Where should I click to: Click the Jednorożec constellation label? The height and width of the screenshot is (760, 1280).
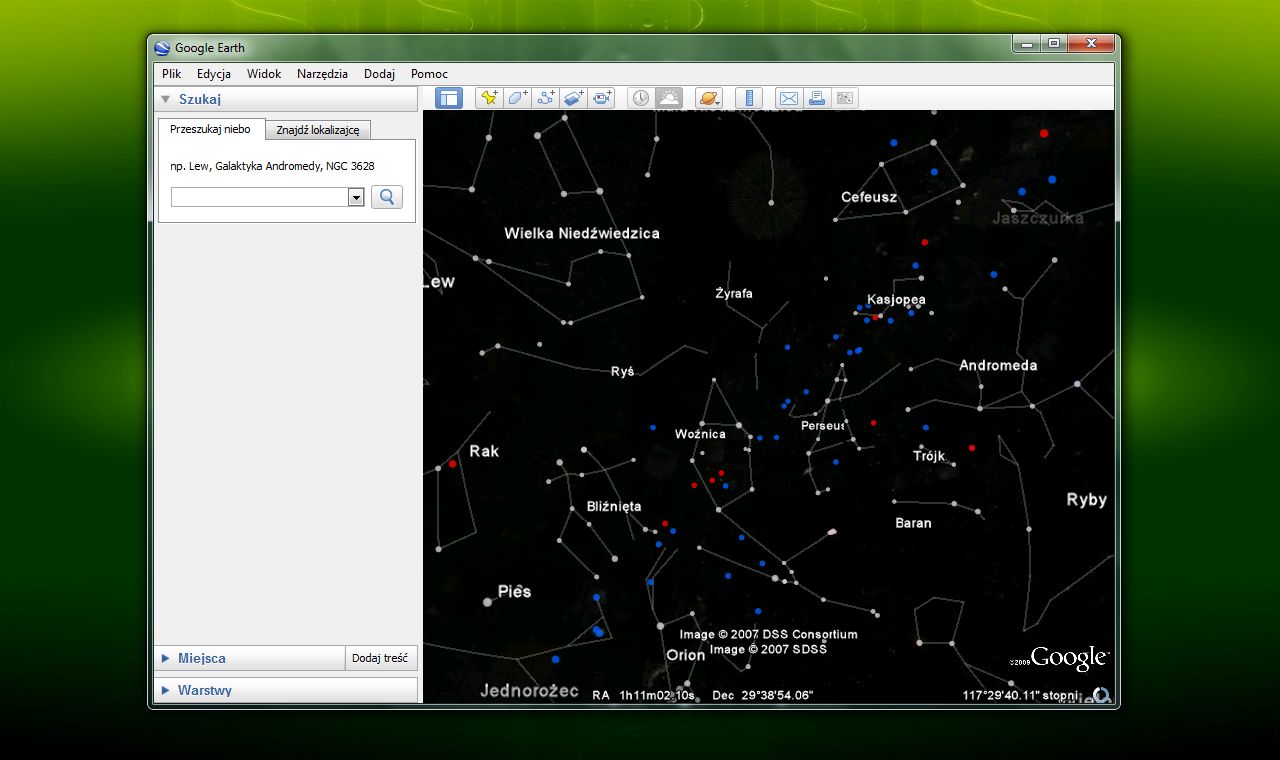pyautogui.click(x=529, y=690)
